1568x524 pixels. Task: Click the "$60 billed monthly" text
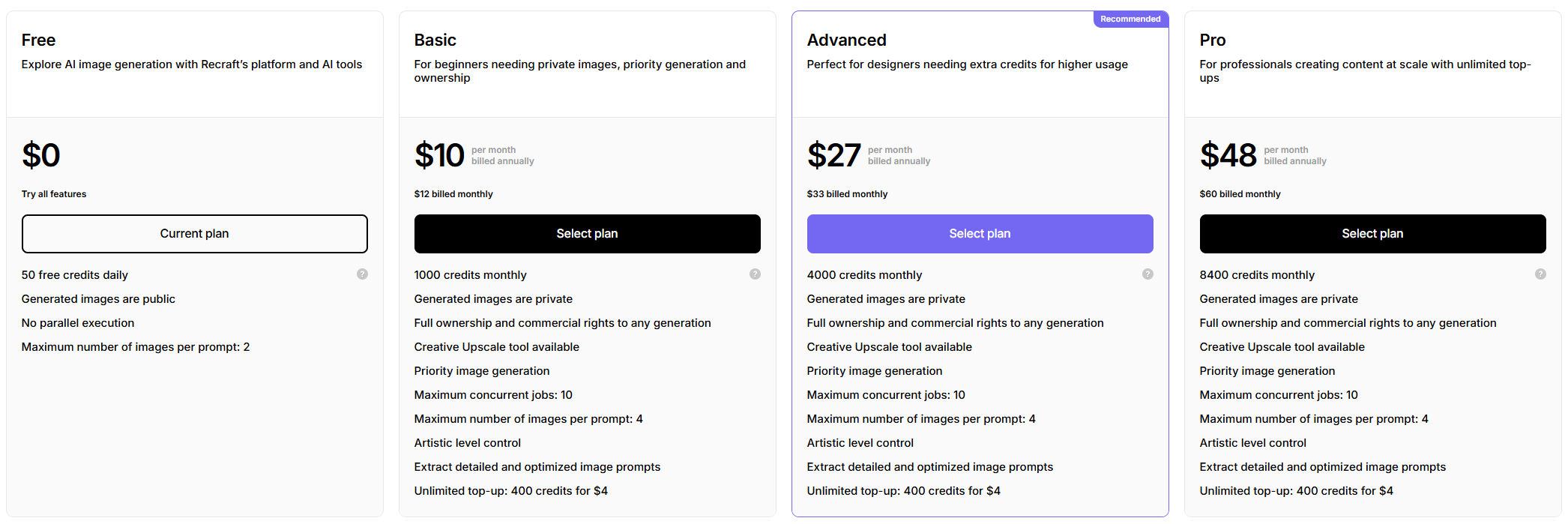1240,194
